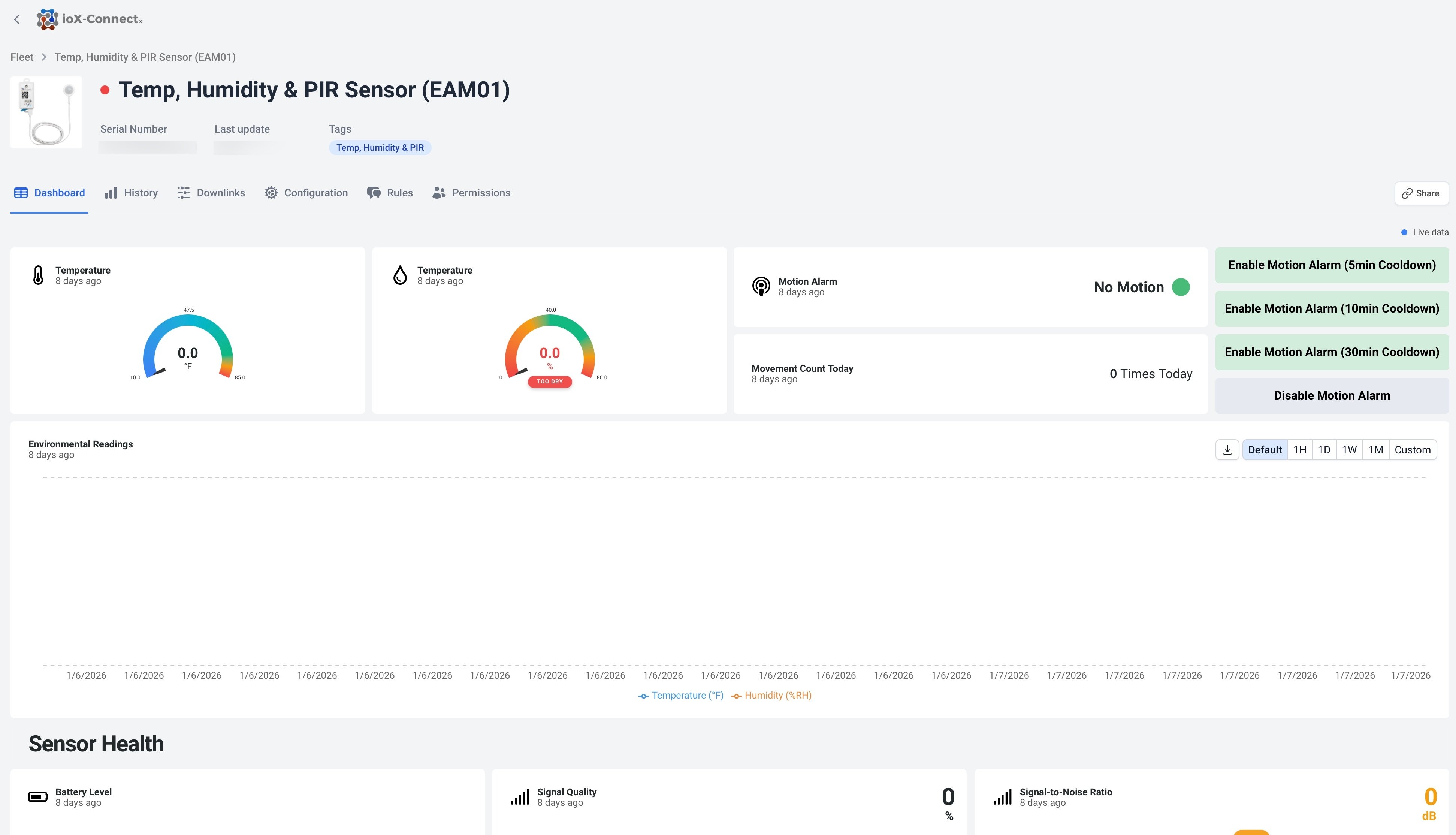
Task: Click the thermometer icon in Temperature card
Action: [39, 275]
